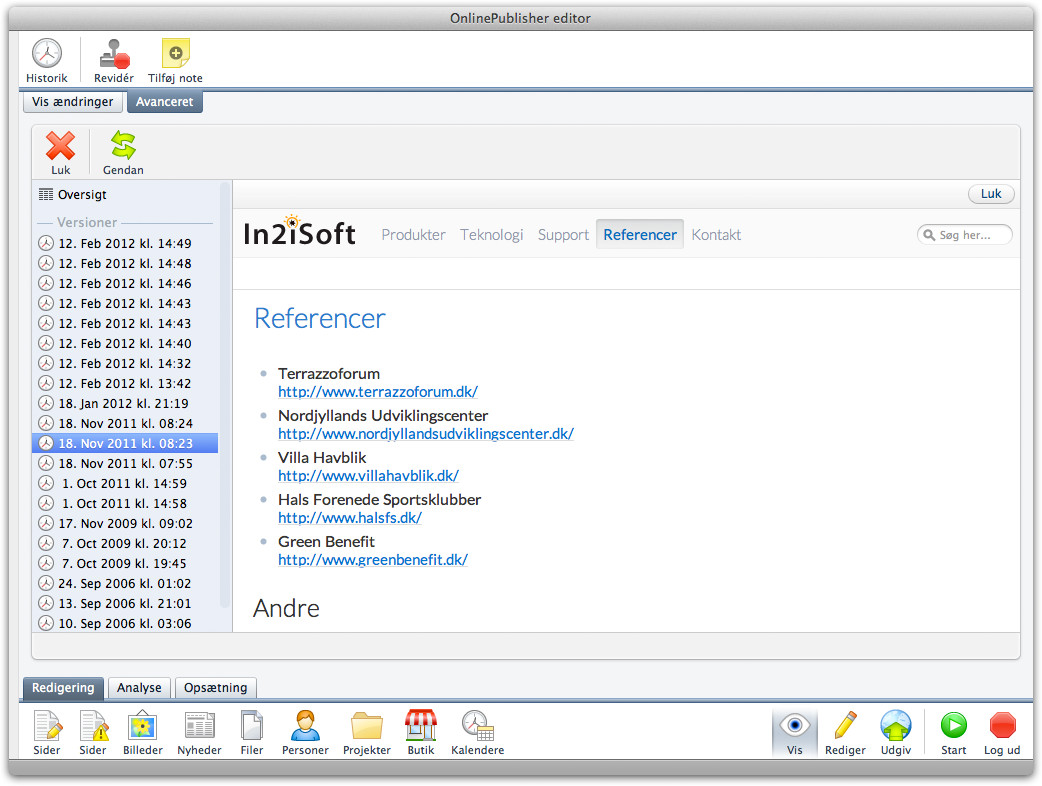Add a note with Tilføj note
The image size is (1042, 786).
[x=175, y=55]
